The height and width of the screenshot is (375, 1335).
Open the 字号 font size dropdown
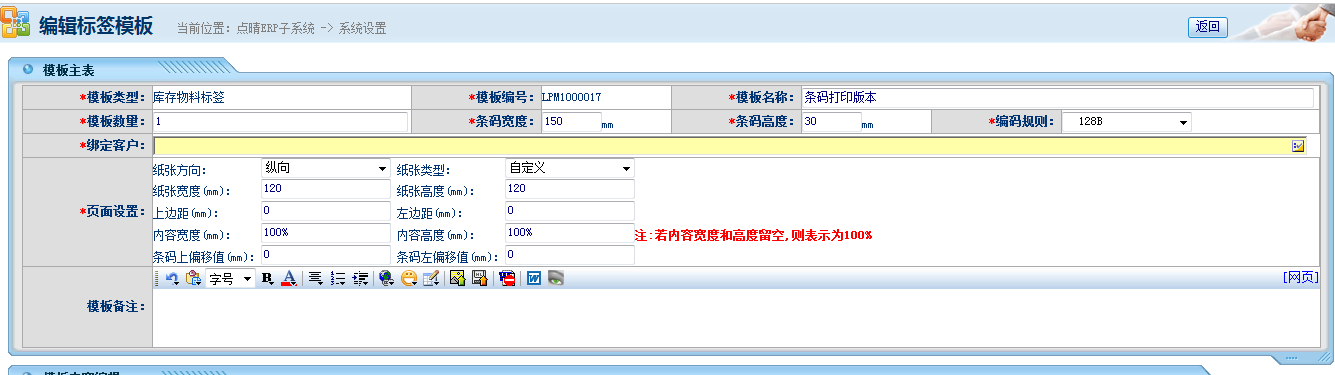point(231,279)
